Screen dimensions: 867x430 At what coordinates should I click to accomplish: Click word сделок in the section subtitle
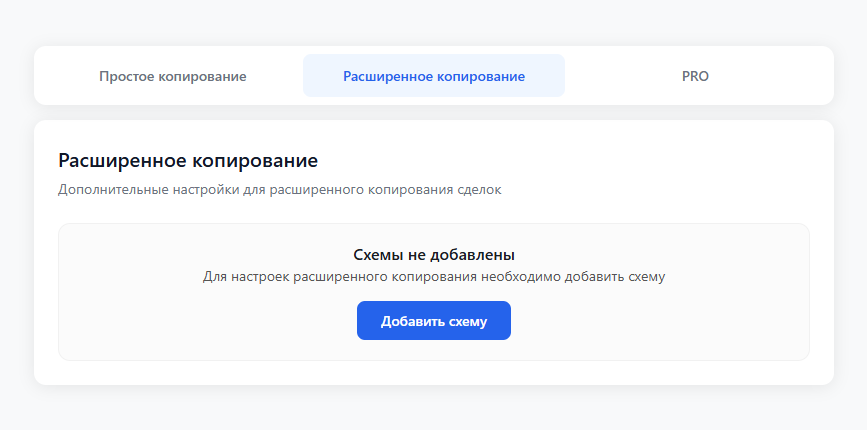(478, 189)
